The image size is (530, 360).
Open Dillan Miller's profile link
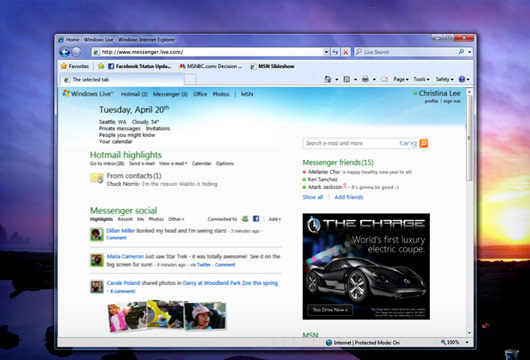pyautogui.click(x=121, y=231)
